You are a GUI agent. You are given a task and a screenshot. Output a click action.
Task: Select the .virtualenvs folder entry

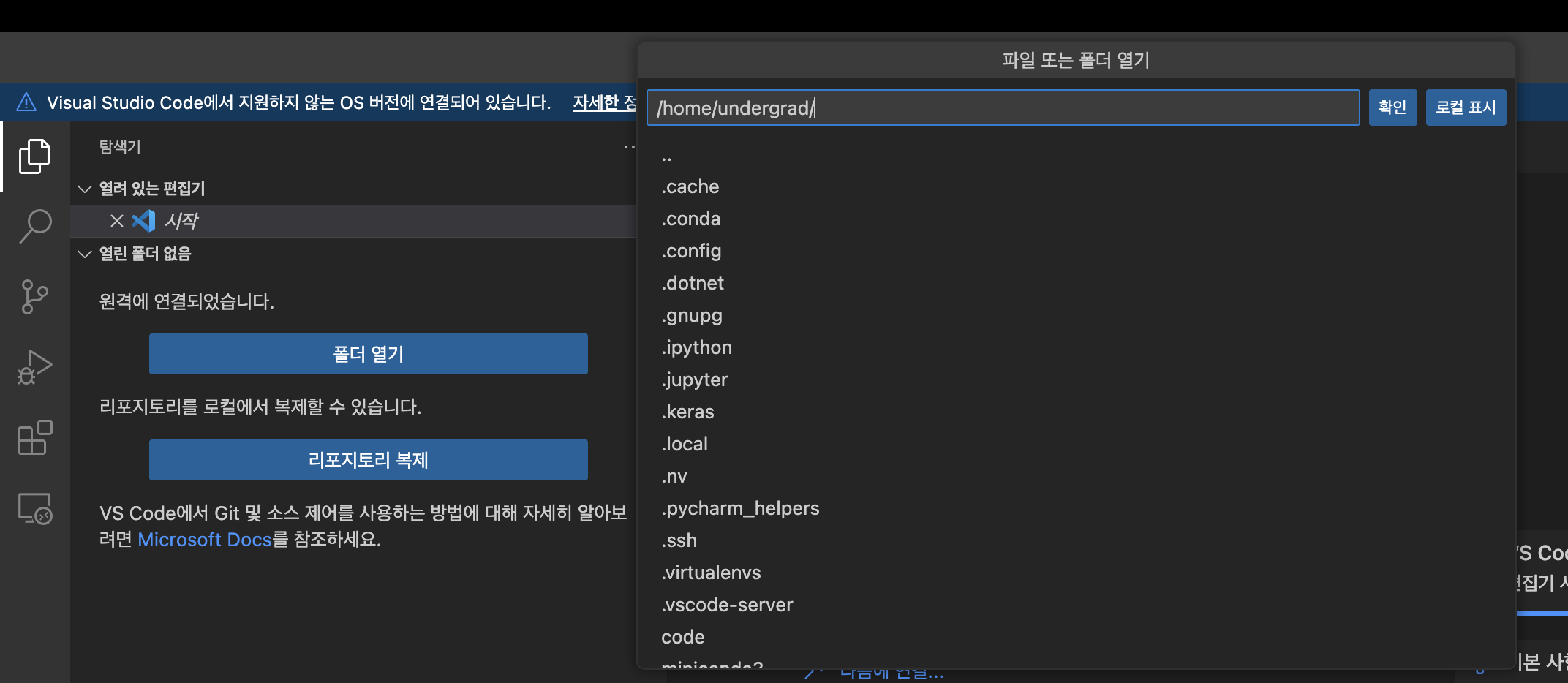(1076, 573)
